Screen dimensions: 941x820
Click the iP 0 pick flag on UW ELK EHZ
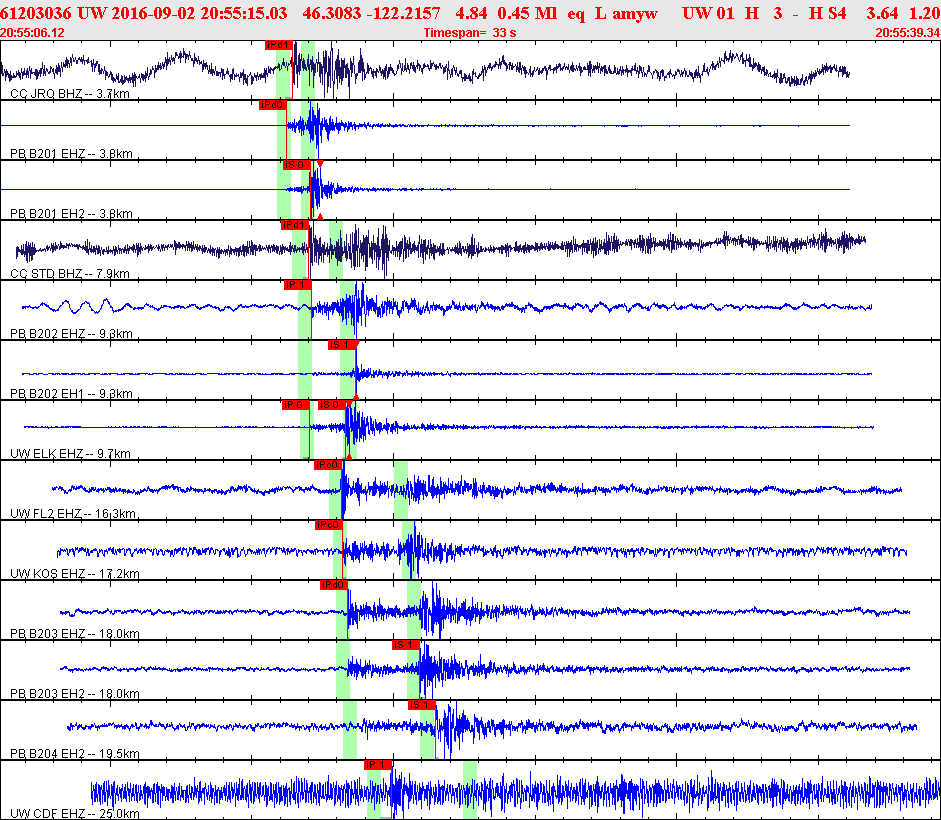point(295,405)
